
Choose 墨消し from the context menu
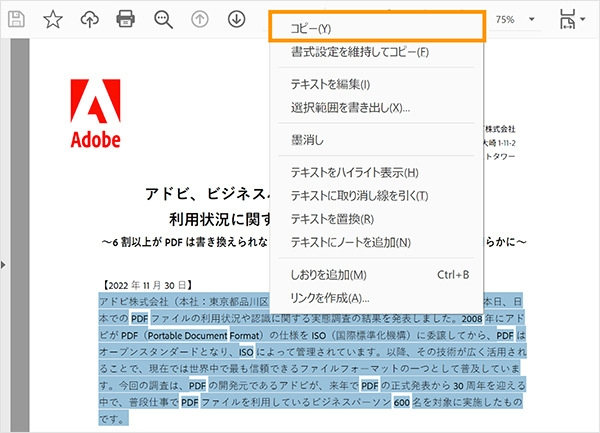(377, 140)
